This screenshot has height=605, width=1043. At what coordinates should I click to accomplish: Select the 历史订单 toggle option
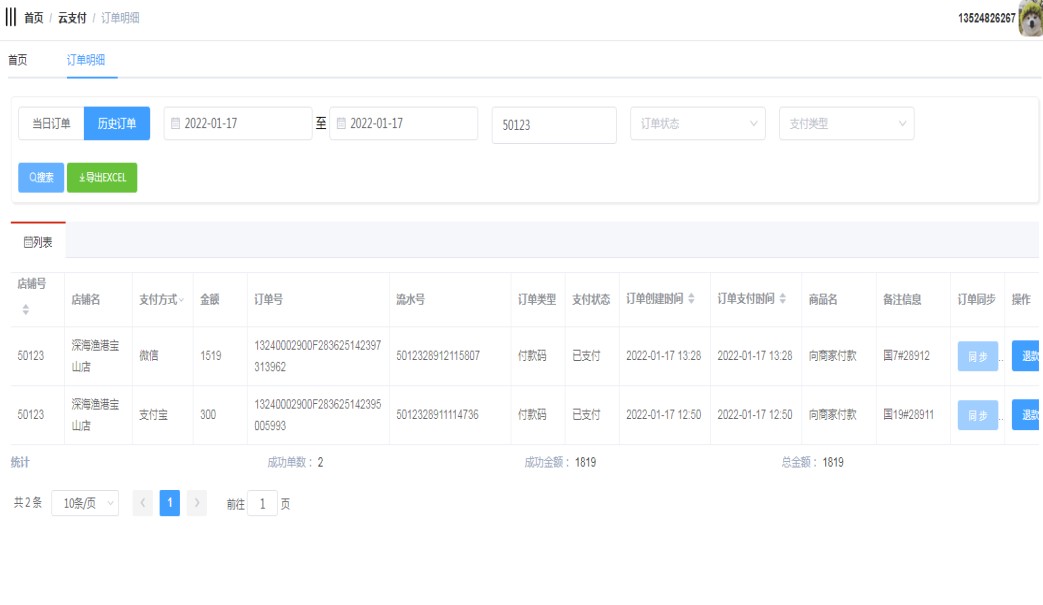117,124
